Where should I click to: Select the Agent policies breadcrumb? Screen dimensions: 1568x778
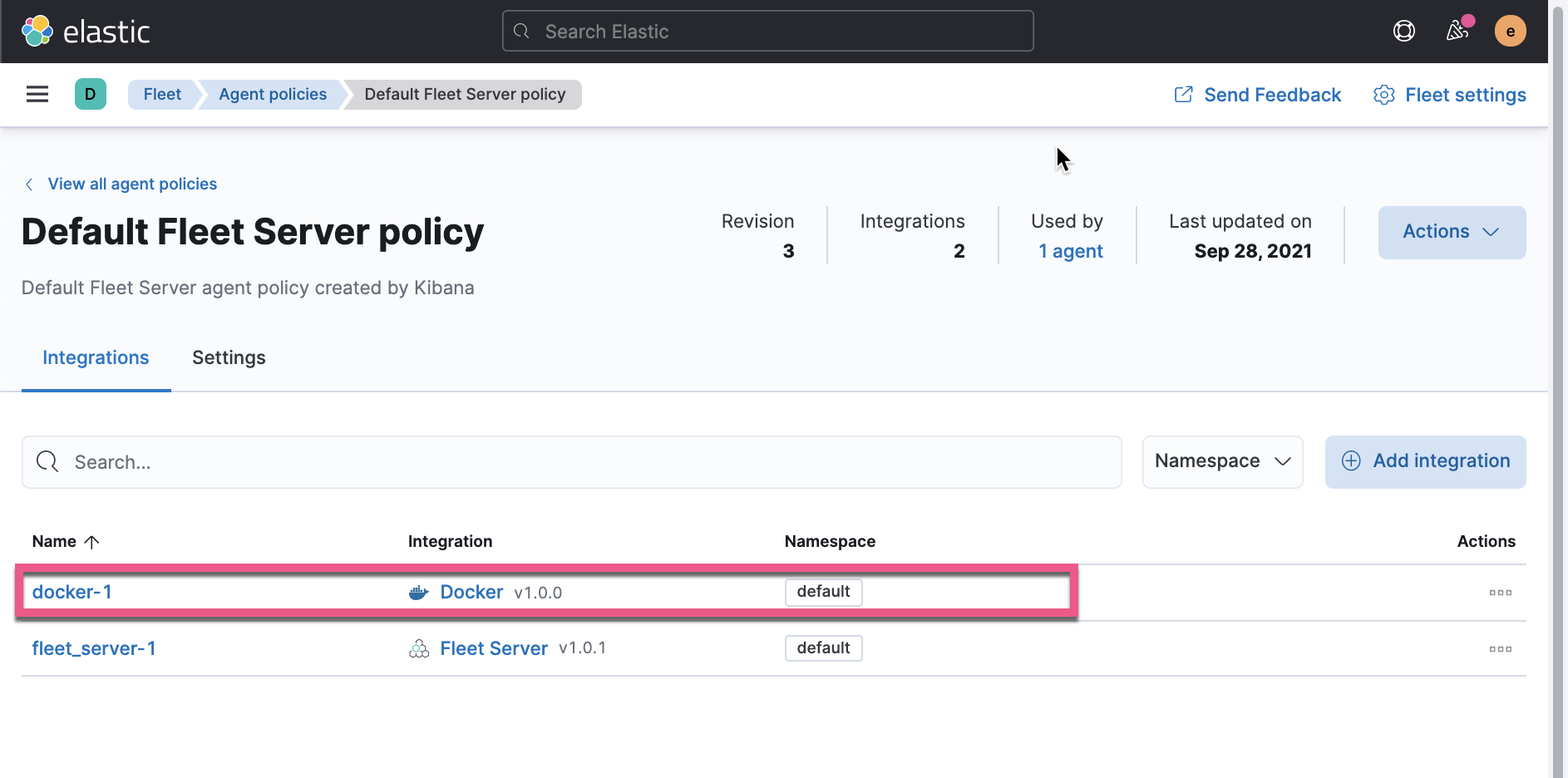pyautogui.click(x=272, y=94)
